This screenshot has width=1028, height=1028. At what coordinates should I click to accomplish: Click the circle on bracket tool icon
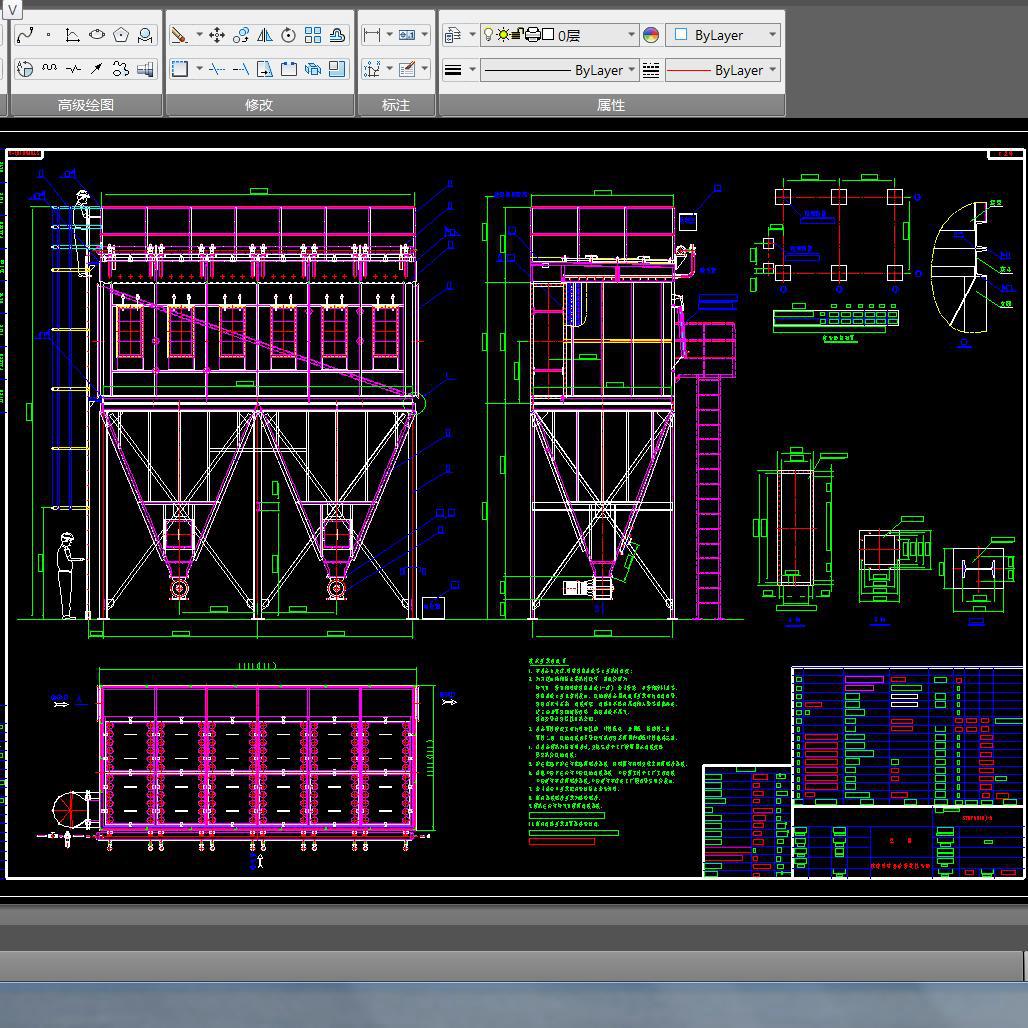click(145, 35)
